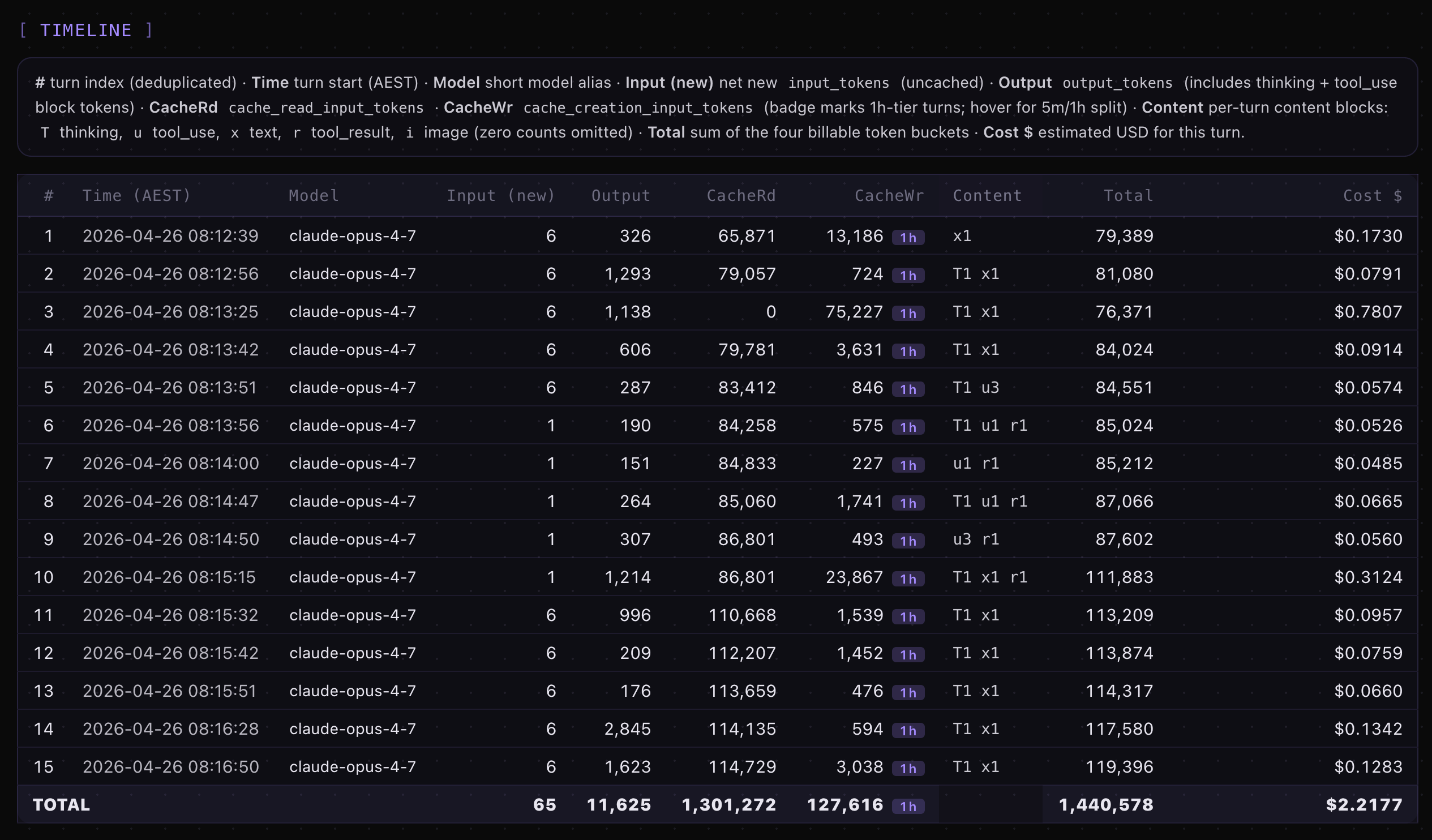Click the 1h badge in row 3
The height and width of the screenshot is (840, 1432).
pos(907,313)
